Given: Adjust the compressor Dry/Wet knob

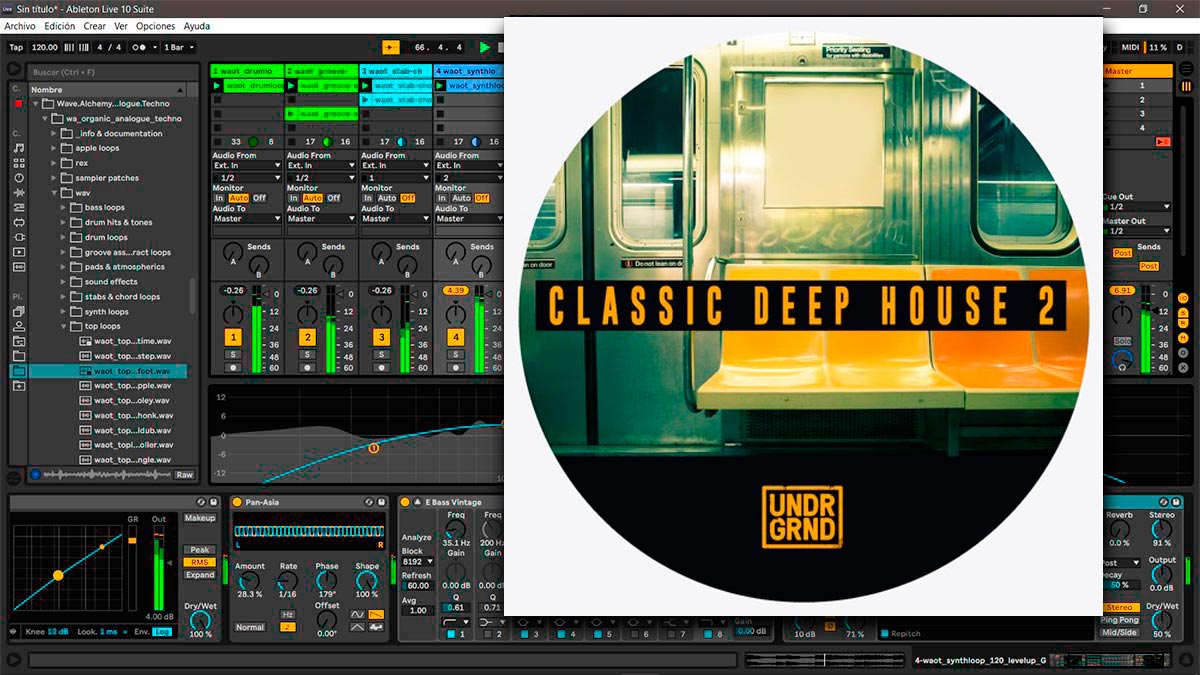Looking at the screenshot, I should (x=199, y=622).
